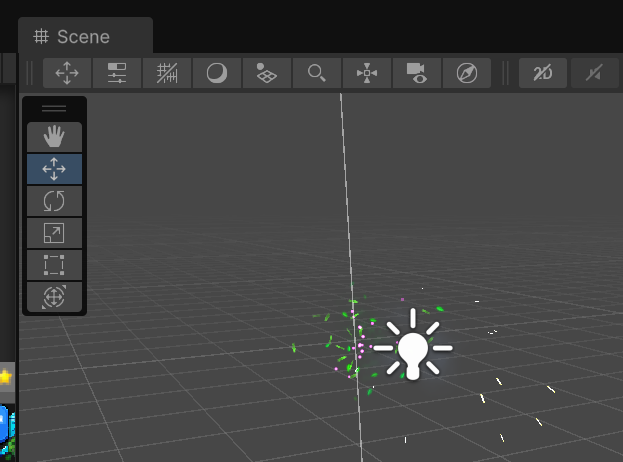The height and width of the screenshot is (462, 623).
Task: Select the Move tool
Action: pos(54,169)
